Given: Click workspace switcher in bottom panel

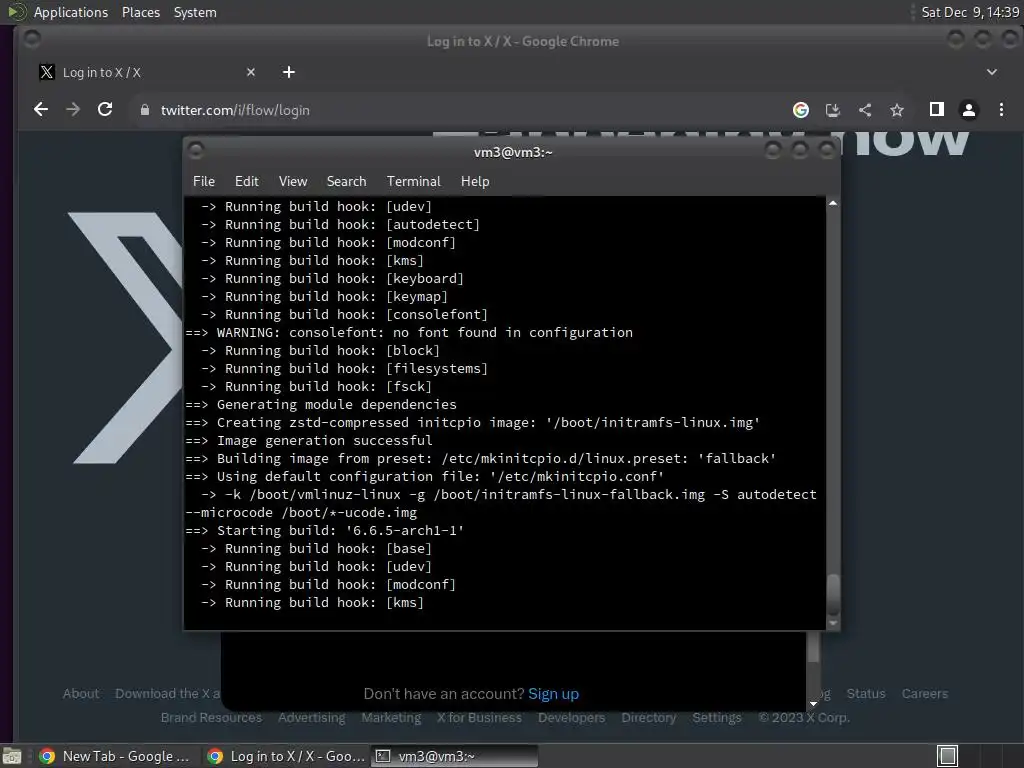Looking at the screenshot, I should pos(947,756).
